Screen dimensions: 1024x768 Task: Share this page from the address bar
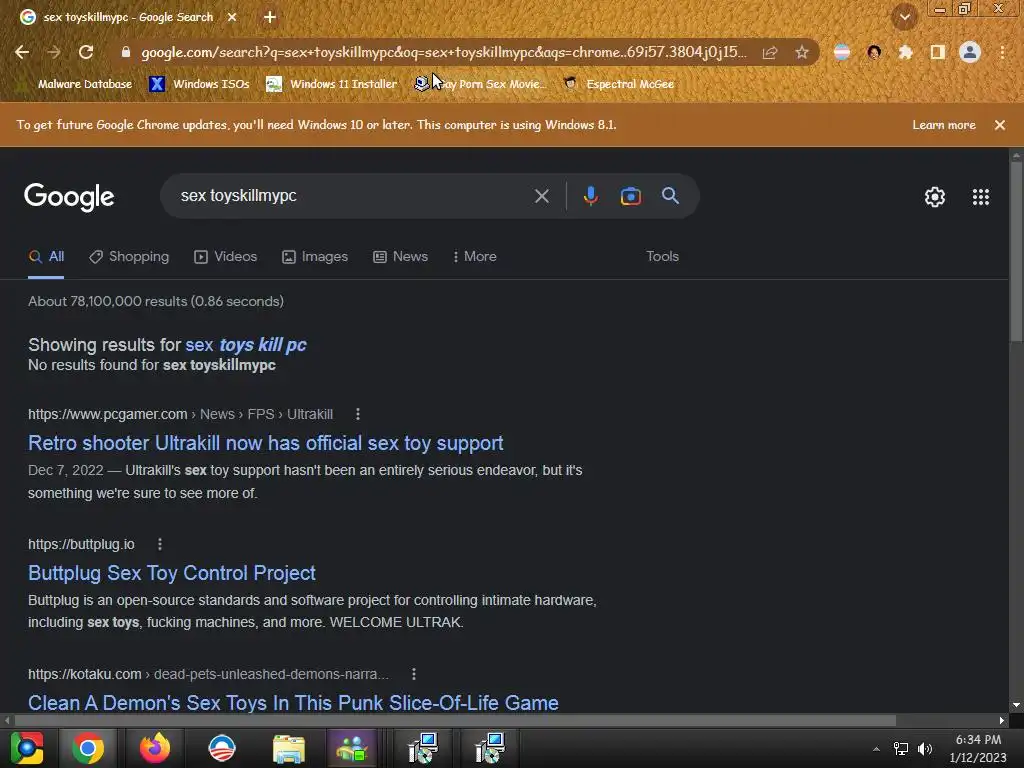770,52
